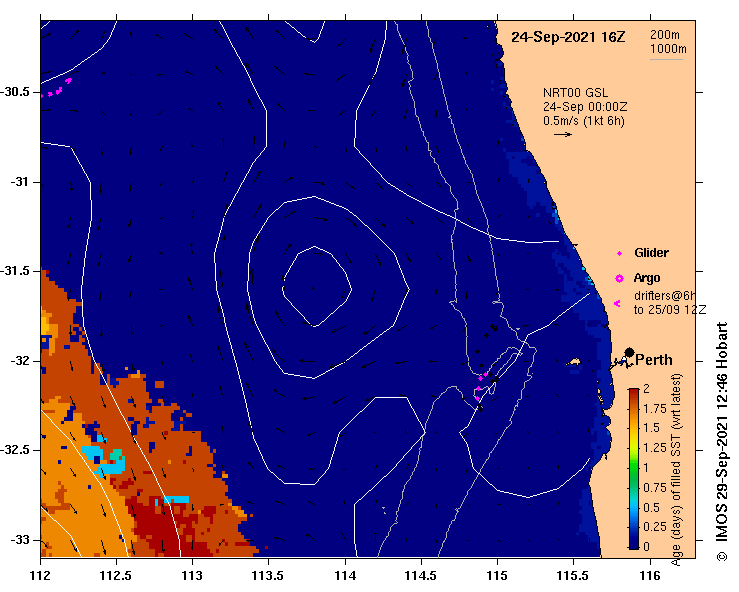
Task: Click the color bar value 2
Action: click(x=646, y=388)
